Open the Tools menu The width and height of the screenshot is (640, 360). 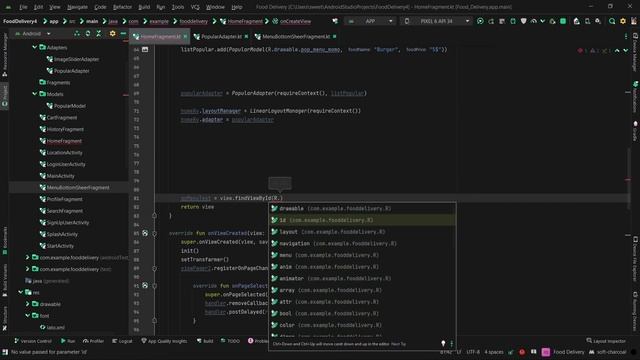[178, 7]
